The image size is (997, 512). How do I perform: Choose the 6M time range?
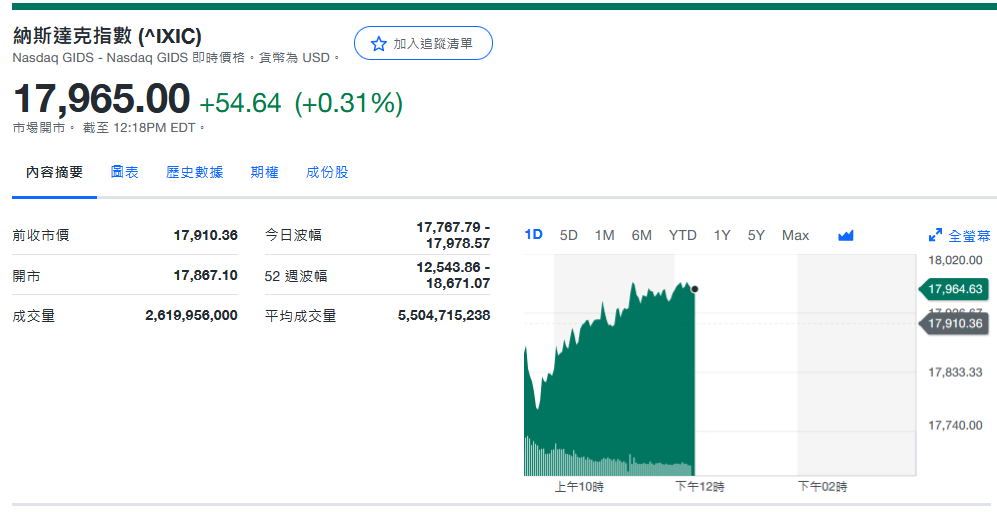[641, 235]
